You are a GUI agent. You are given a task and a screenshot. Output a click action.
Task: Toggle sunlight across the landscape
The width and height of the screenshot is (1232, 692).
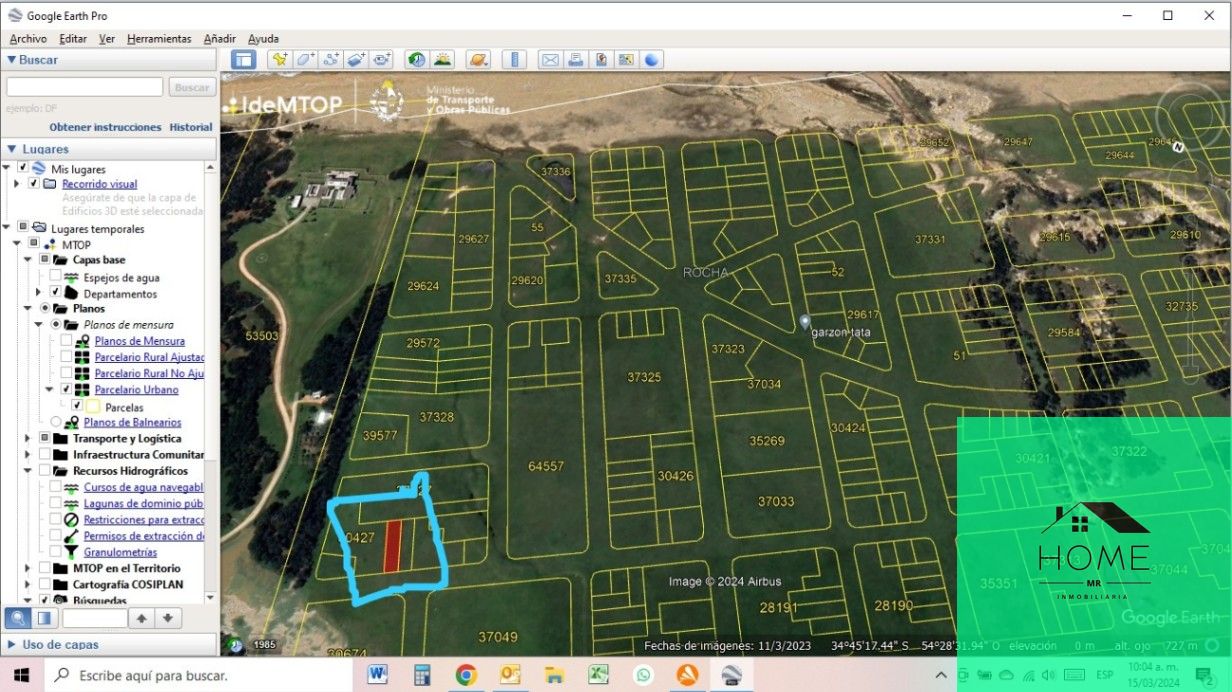click(x=442, y=59)
